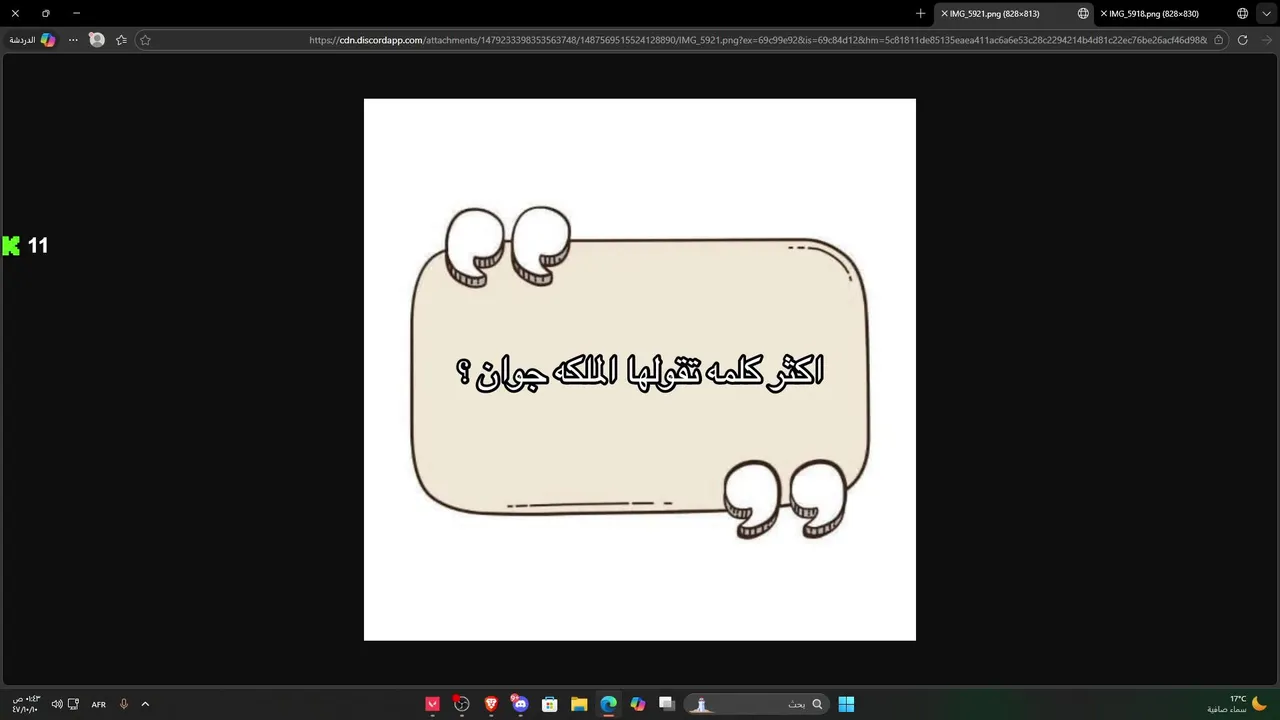The height and width of the screenshot is (720, 1280).
Task: Open Microsoft Store on the taskbar
Action: click(x=550, y=704)
